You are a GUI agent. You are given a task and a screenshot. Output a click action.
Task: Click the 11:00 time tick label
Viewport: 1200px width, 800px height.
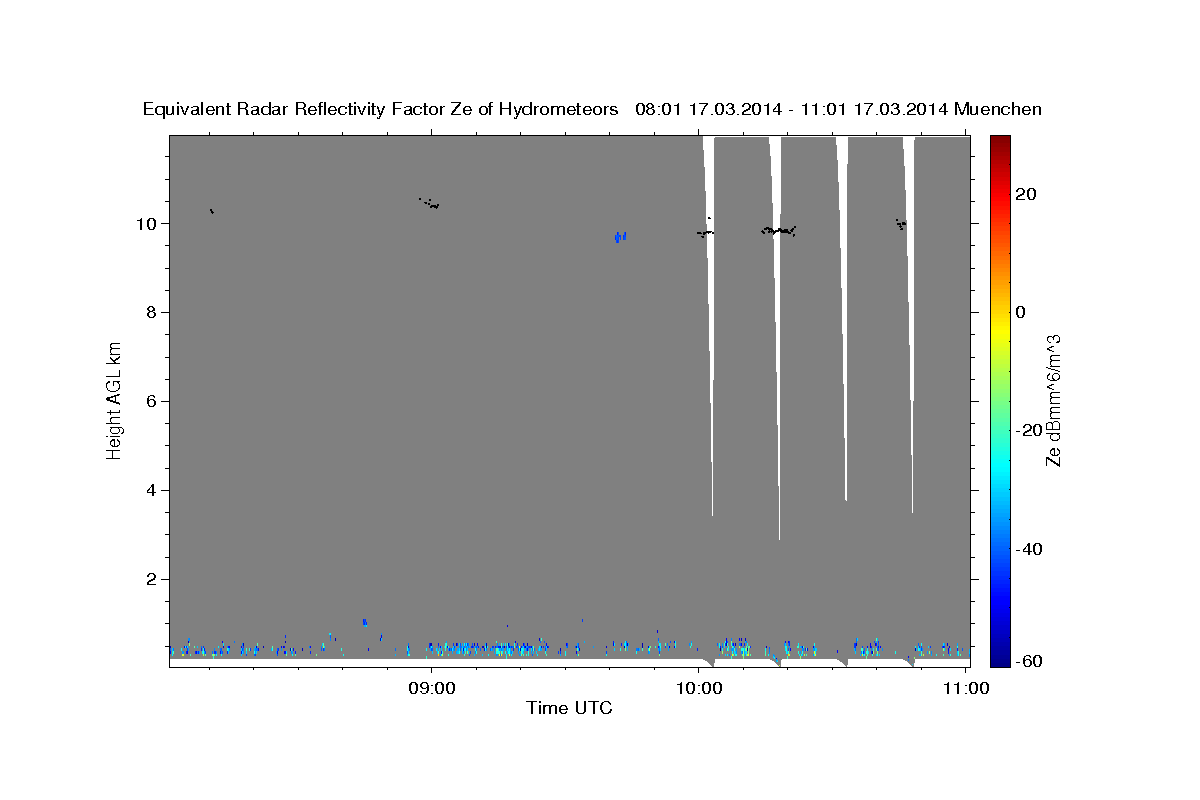click(x=966, y=688)
